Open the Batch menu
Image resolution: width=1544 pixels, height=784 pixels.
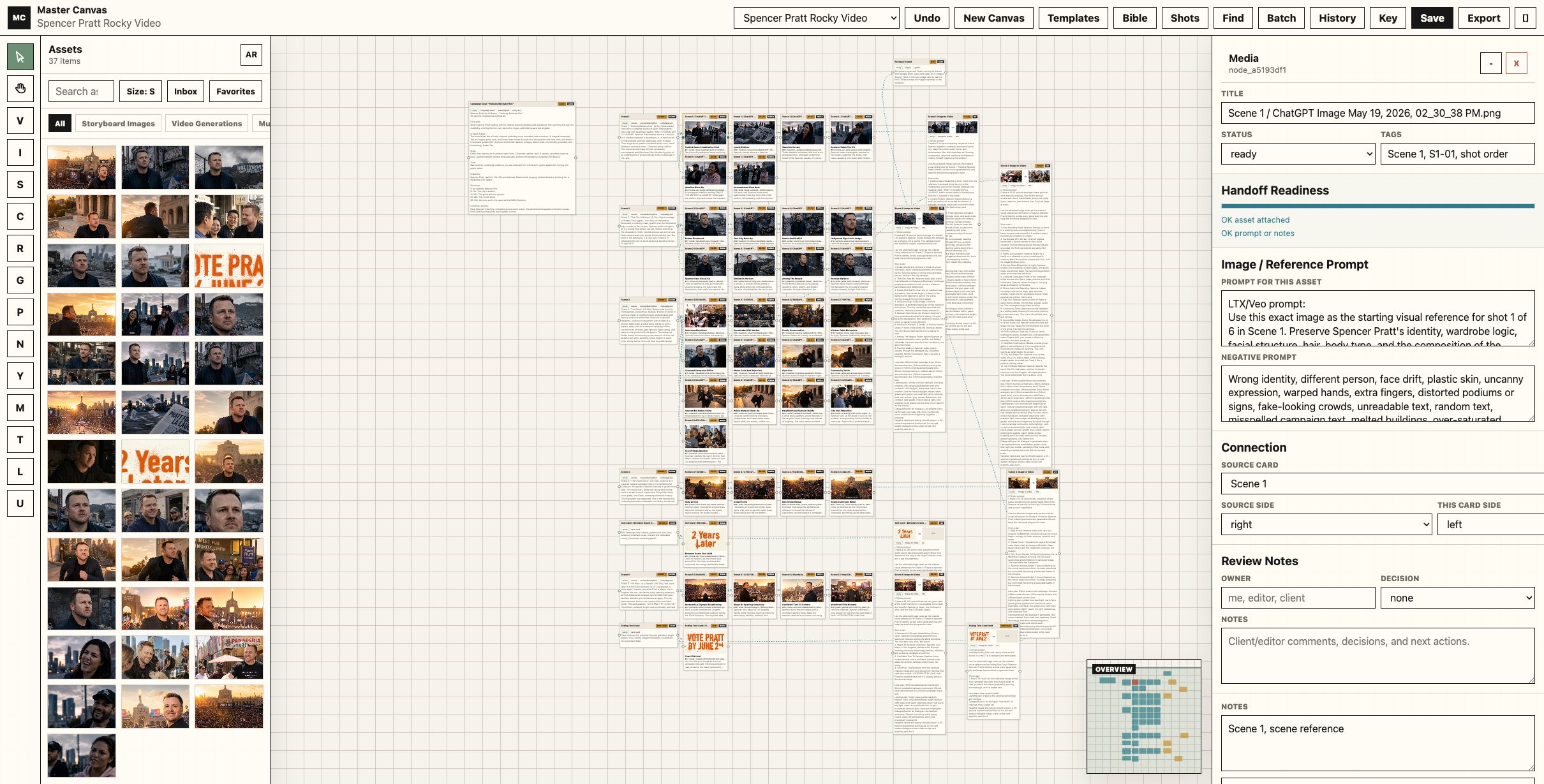[x=1281, y=18]
